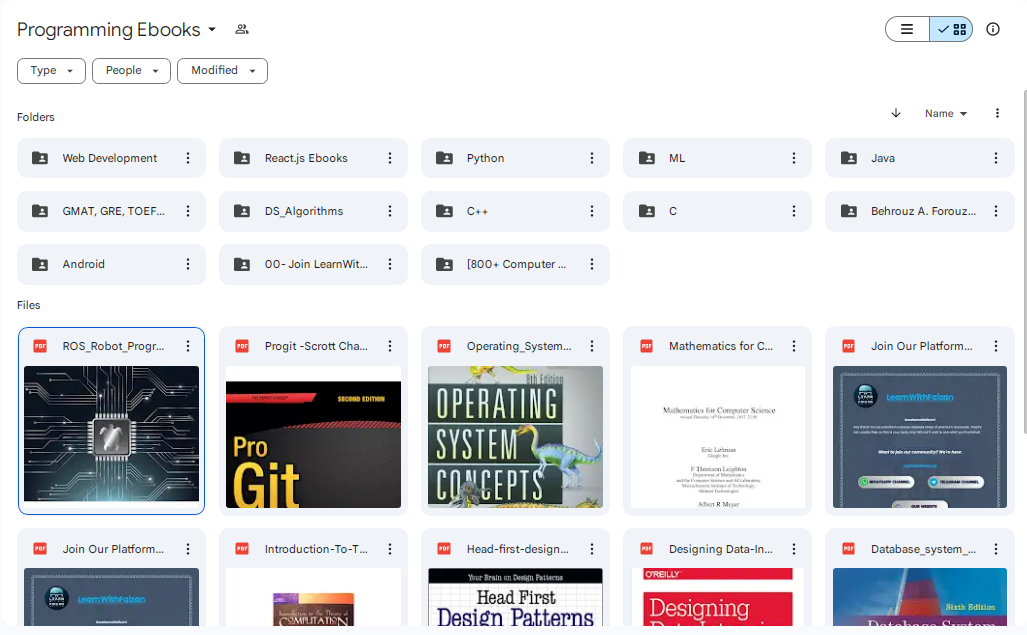Open more options for Java folder

996,158
